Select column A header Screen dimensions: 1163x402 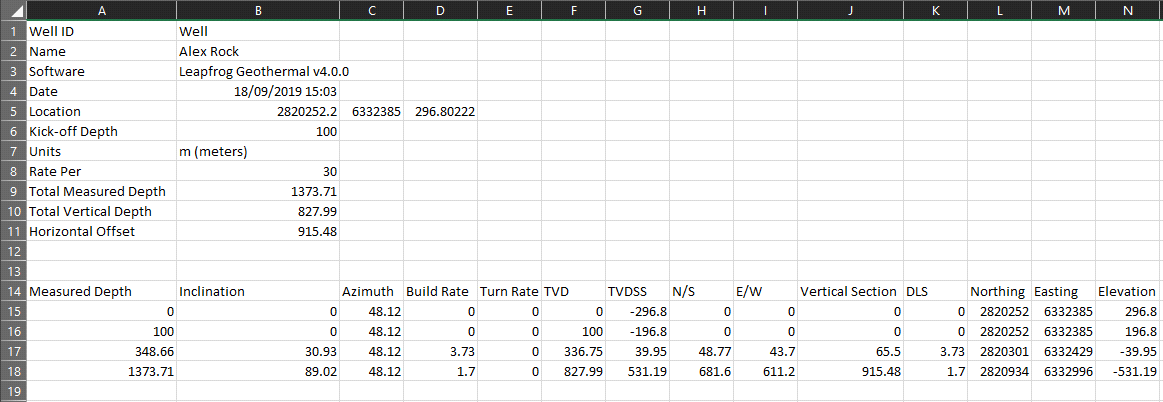pyautogui.click(x=98, y=9)
